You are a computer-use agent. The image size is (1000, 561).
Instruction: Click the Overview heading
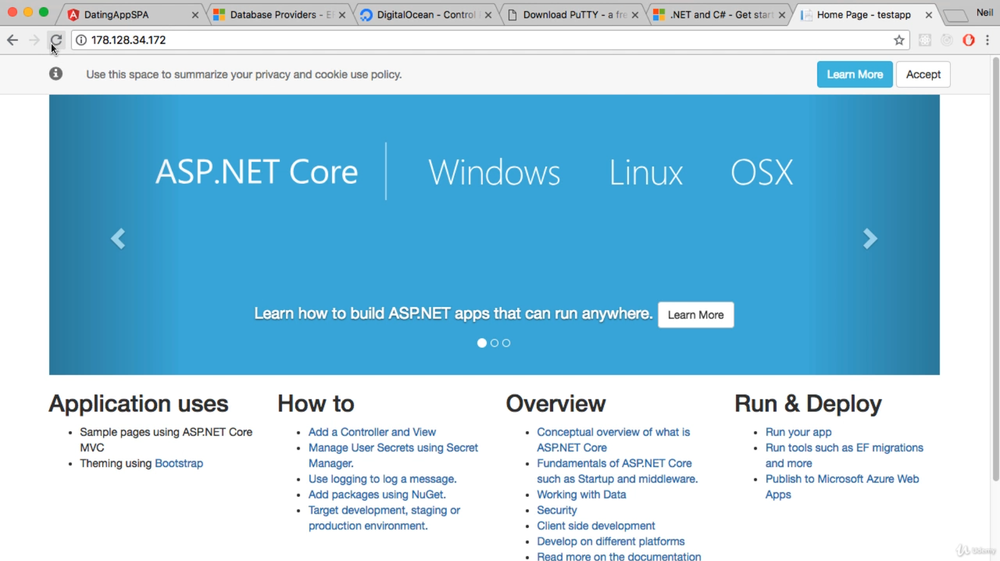tap(555, 404)
